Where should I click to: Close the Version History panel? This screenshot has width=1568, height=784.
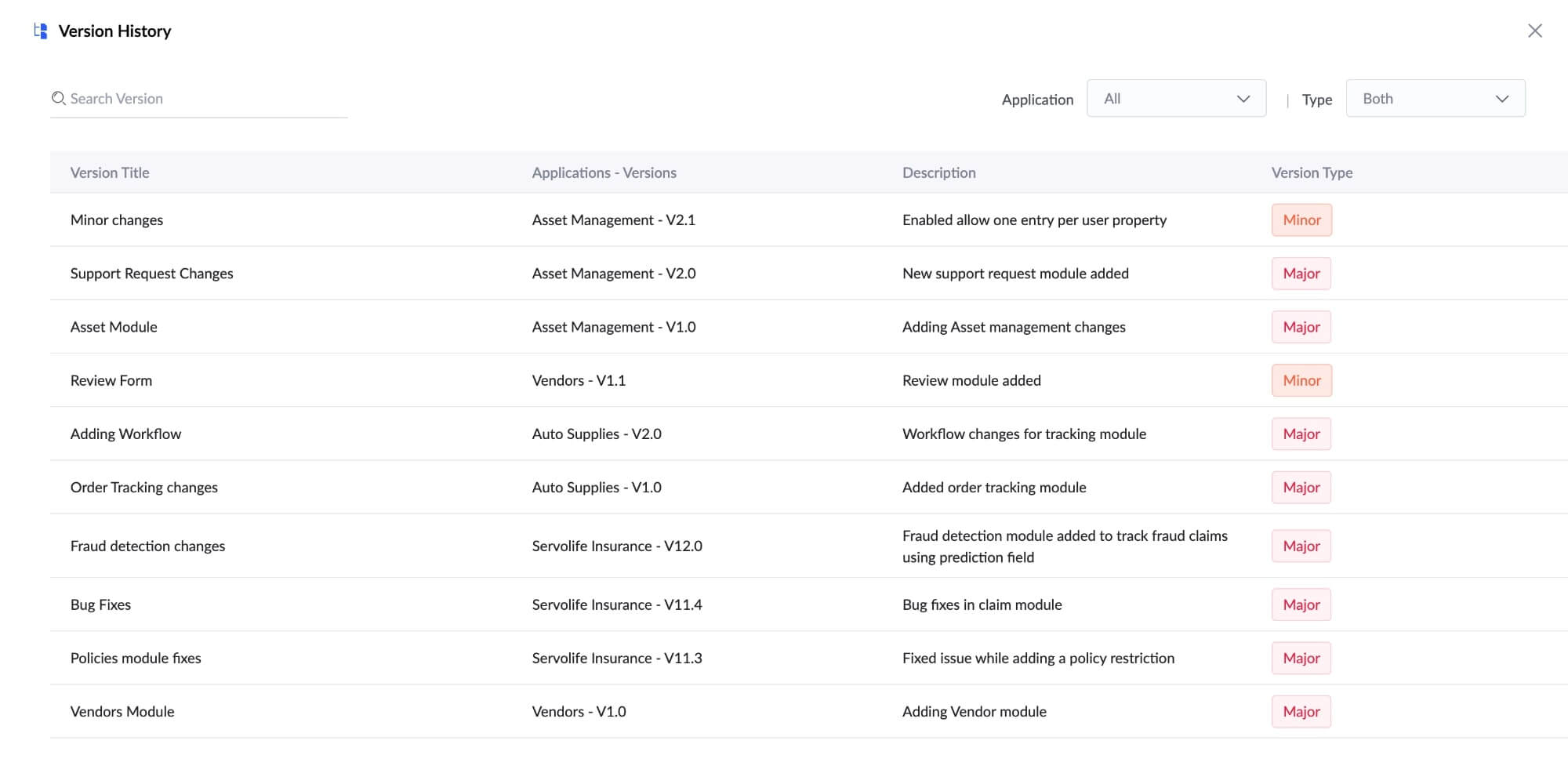[x=1534, y=31]
